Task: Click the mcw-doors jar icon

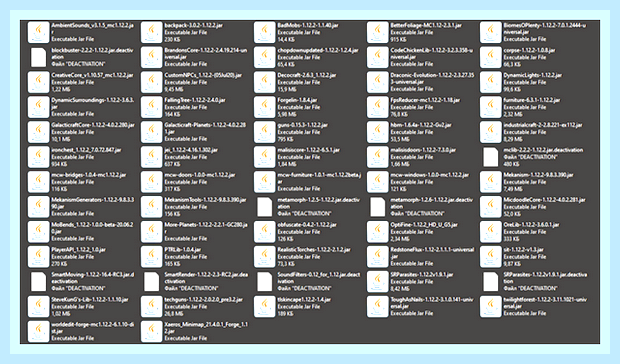Action: point(151,182)
